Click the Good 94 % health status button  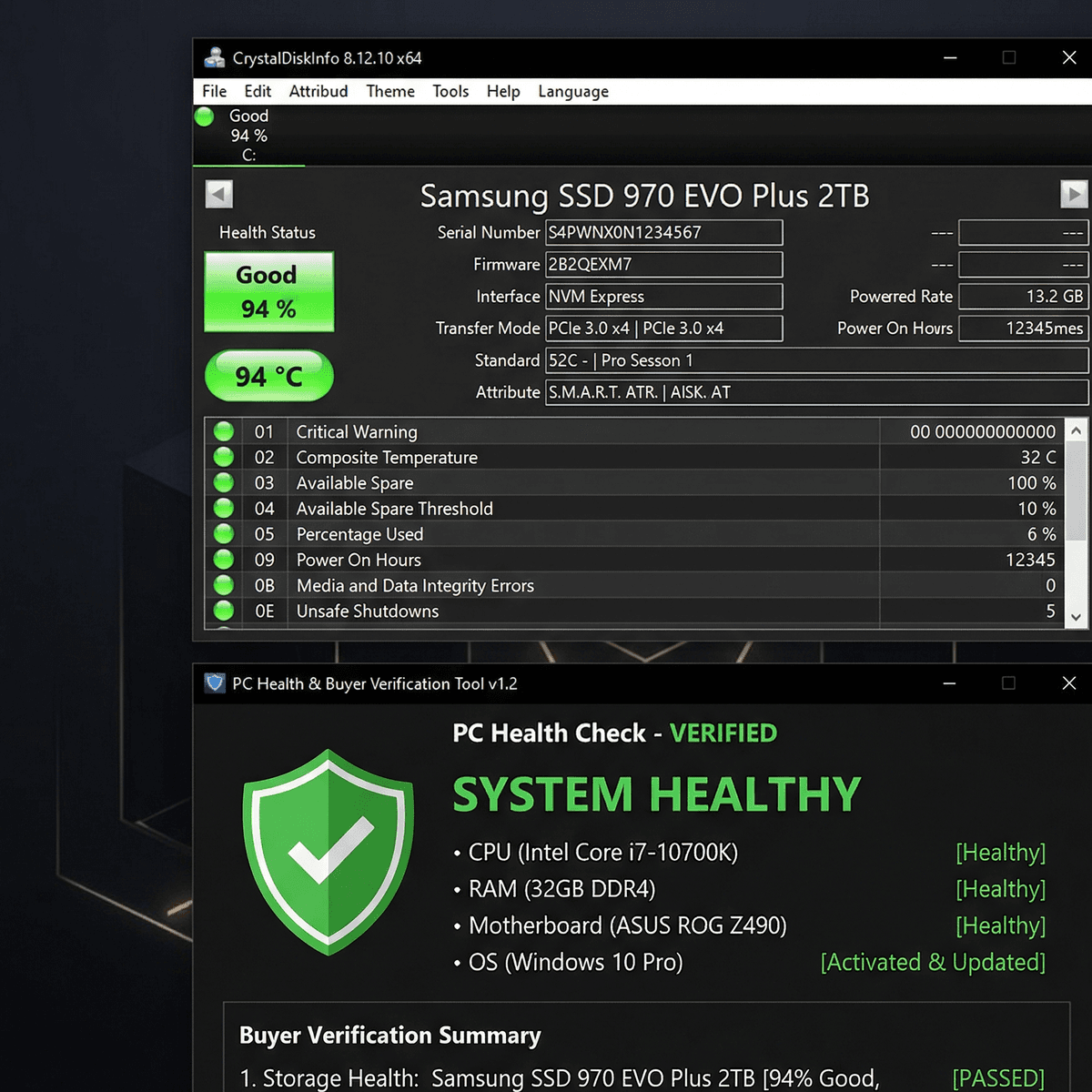pyautogui.click(x=269, y=291)
